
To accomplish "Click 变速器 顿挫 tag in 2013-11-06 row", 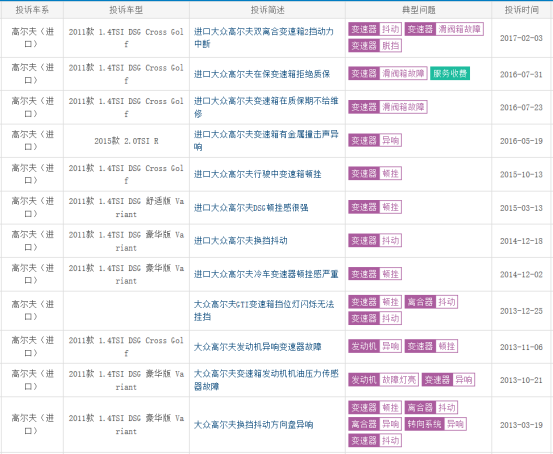I will (x=431, y=346).
